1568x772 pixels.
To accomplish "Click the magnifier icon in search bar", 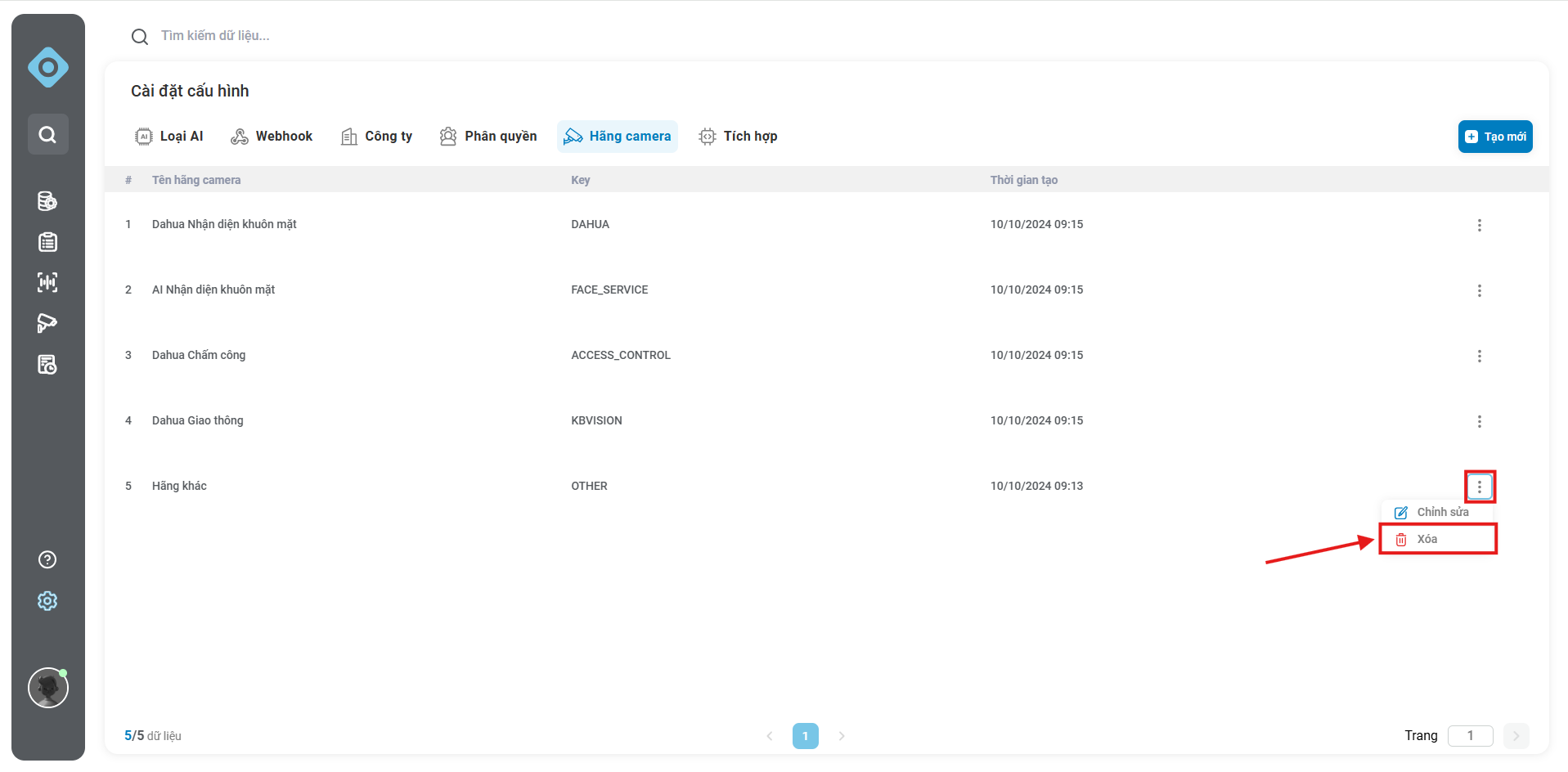I will coord(140,37).
